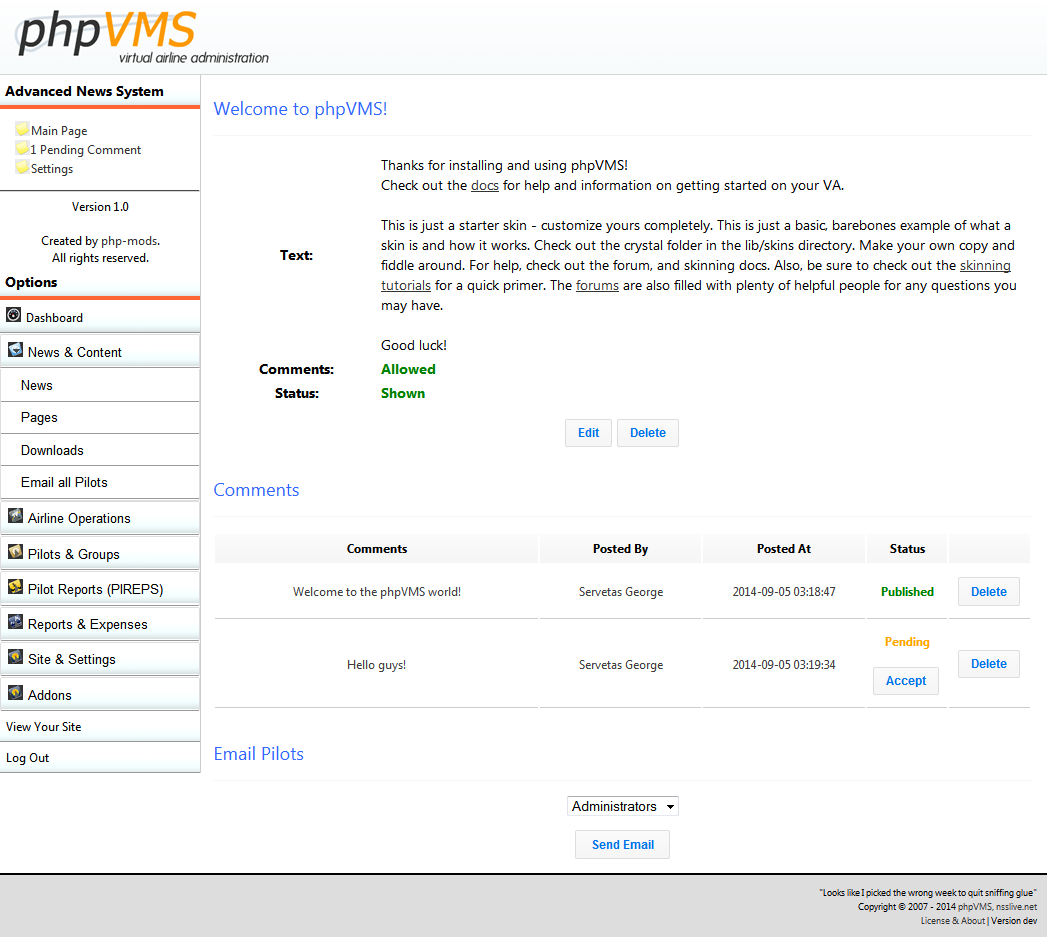
Task: Open the Downloads submenu item
Action: [100, 450]
